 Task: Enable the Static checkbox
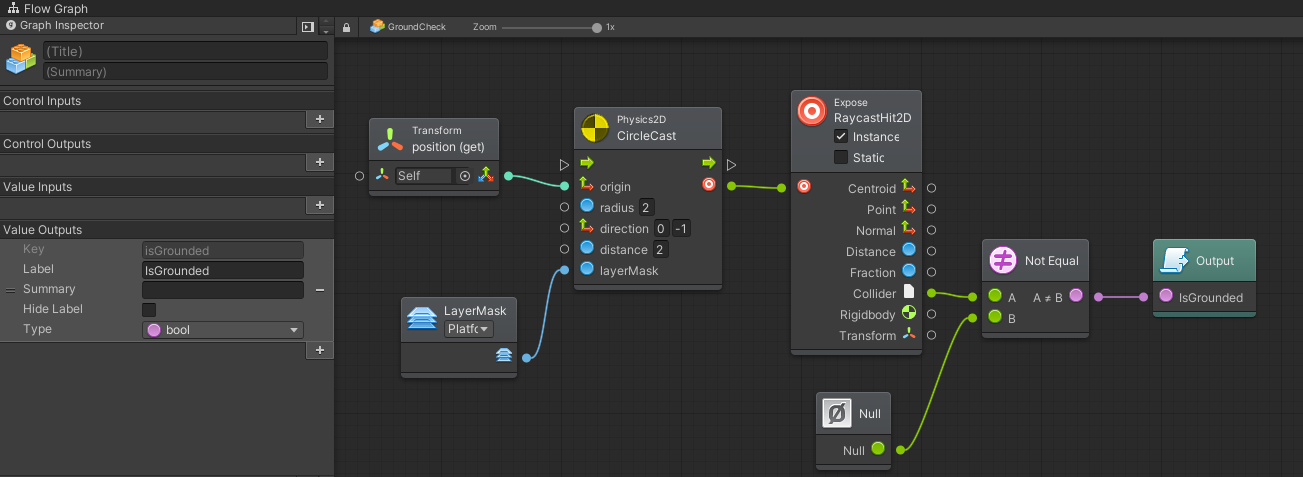click(x=841, y=158)
